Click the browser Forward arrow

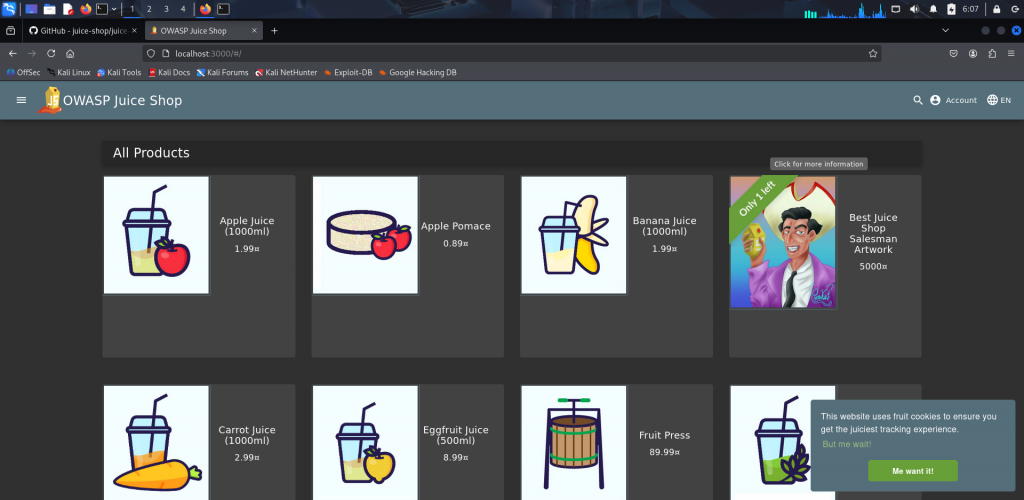pyautogui.click(x=31, y=54)
